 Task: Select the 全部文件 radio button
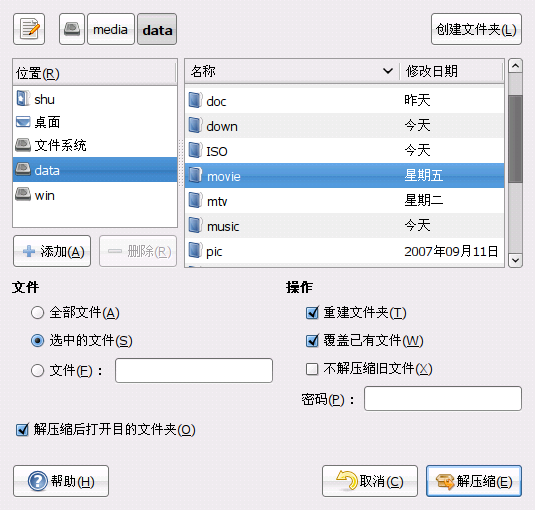(38, 312)
